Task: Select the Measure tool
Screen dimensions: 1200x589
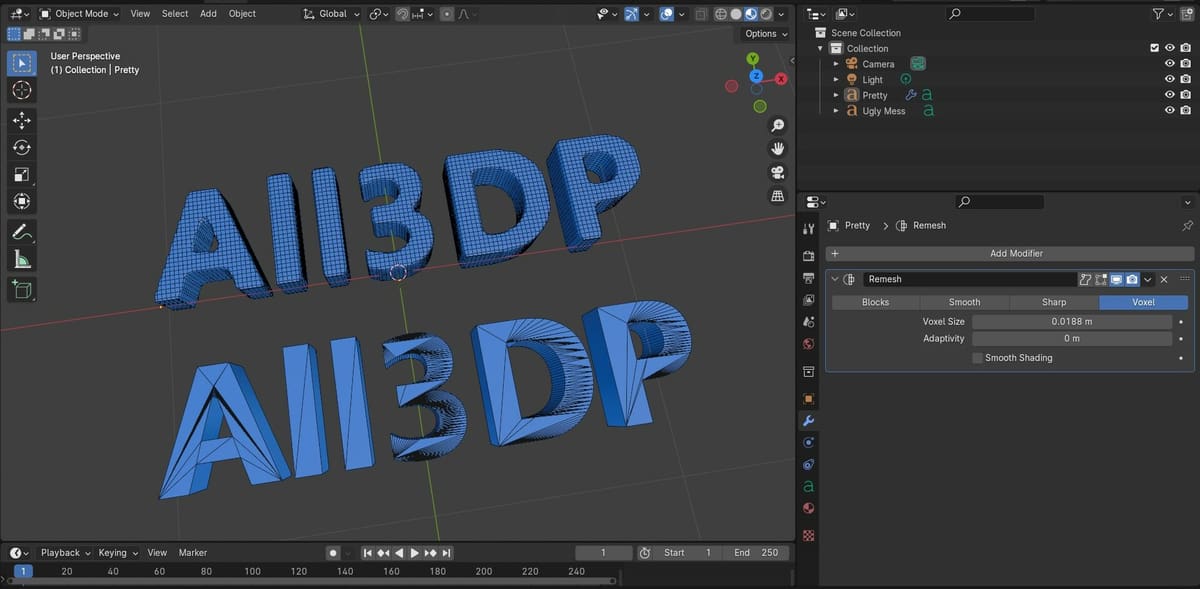Action: tap(21, 259)
